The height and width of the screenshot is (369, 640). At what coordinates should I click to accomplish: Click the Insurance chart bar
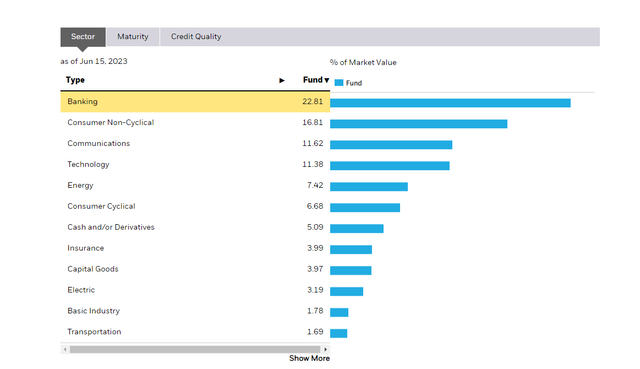click(x=351, y=249)
